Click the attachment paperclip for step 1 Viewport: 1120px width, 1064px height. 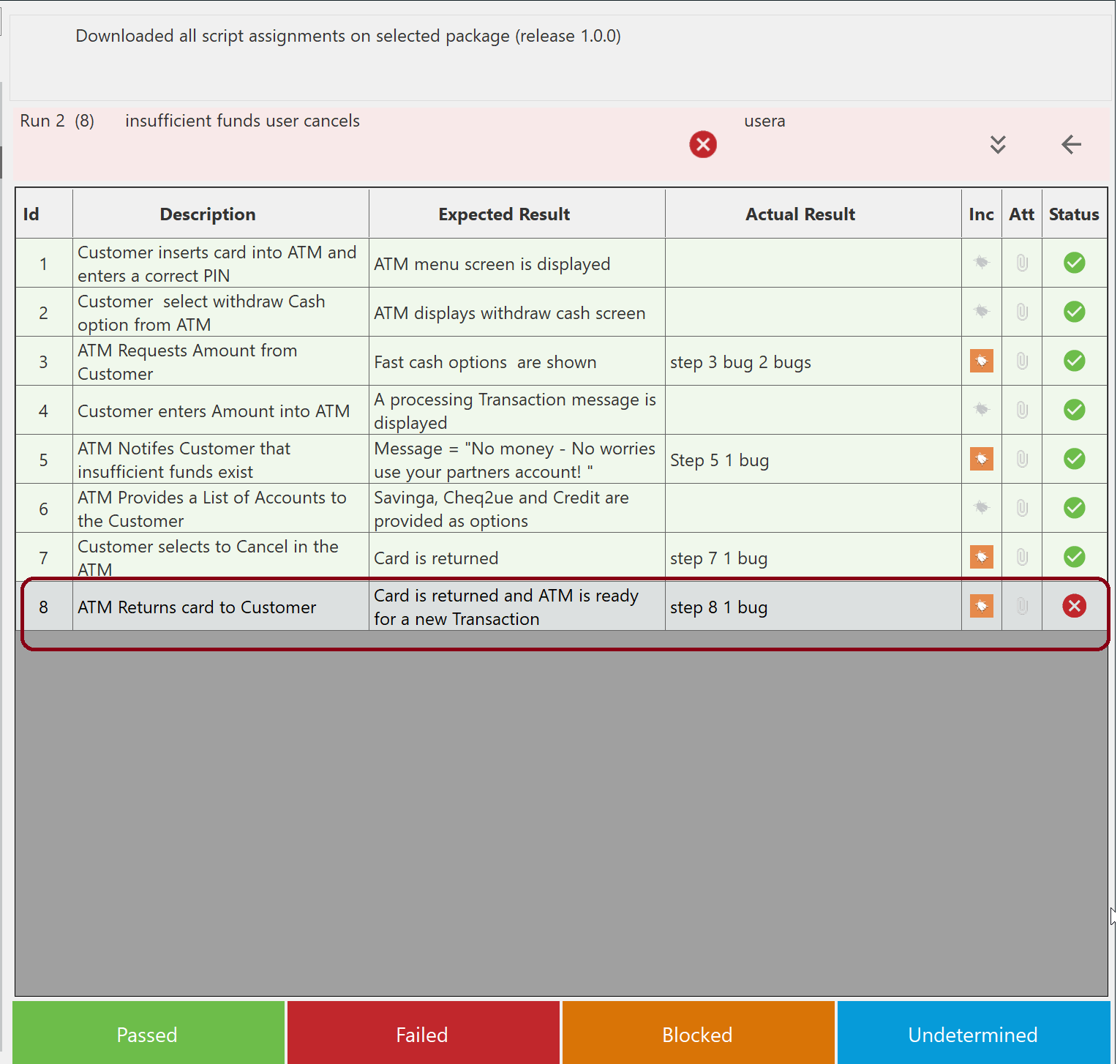[x=1022, y=263]
